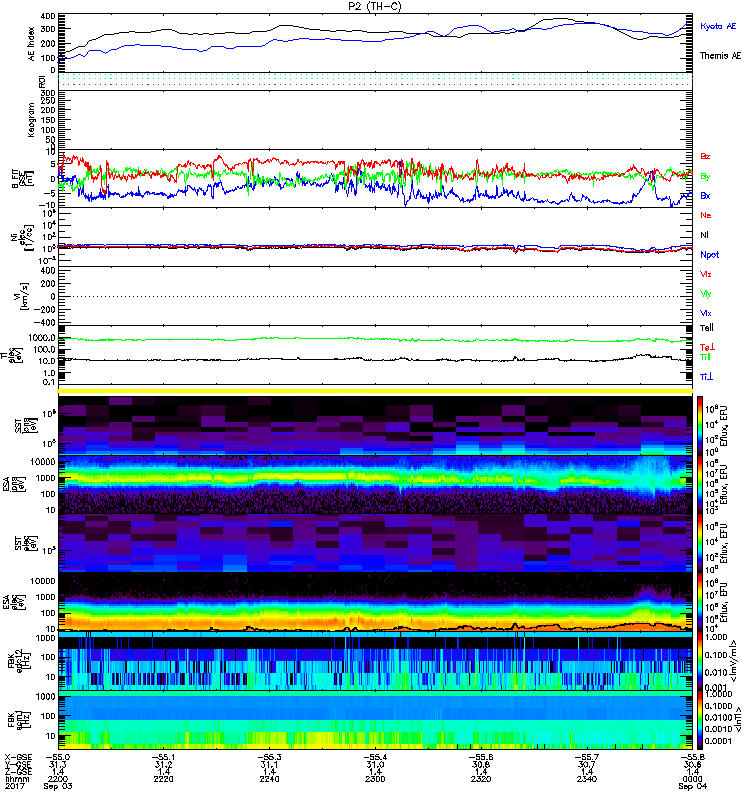Click the red dotted row in ROI panel
This screenshot has width=750, height=800.
click(376, 85)
